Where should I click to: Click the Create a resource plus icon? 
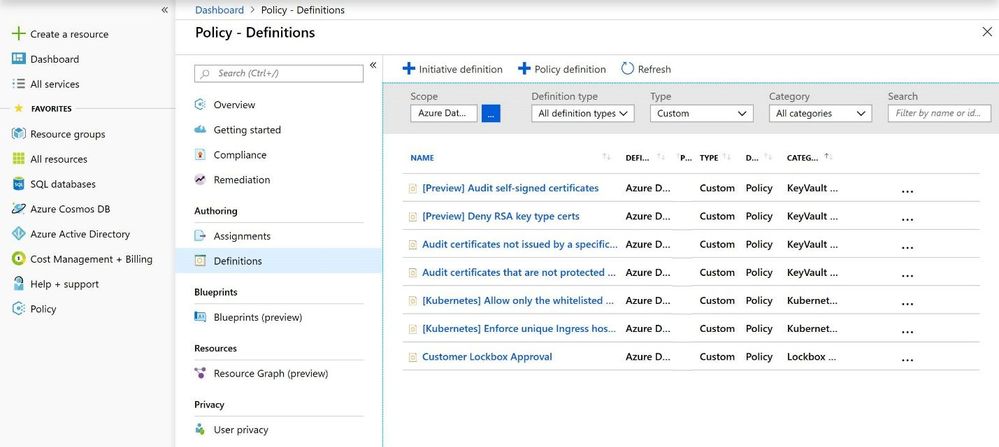click(x=19, y=34)
